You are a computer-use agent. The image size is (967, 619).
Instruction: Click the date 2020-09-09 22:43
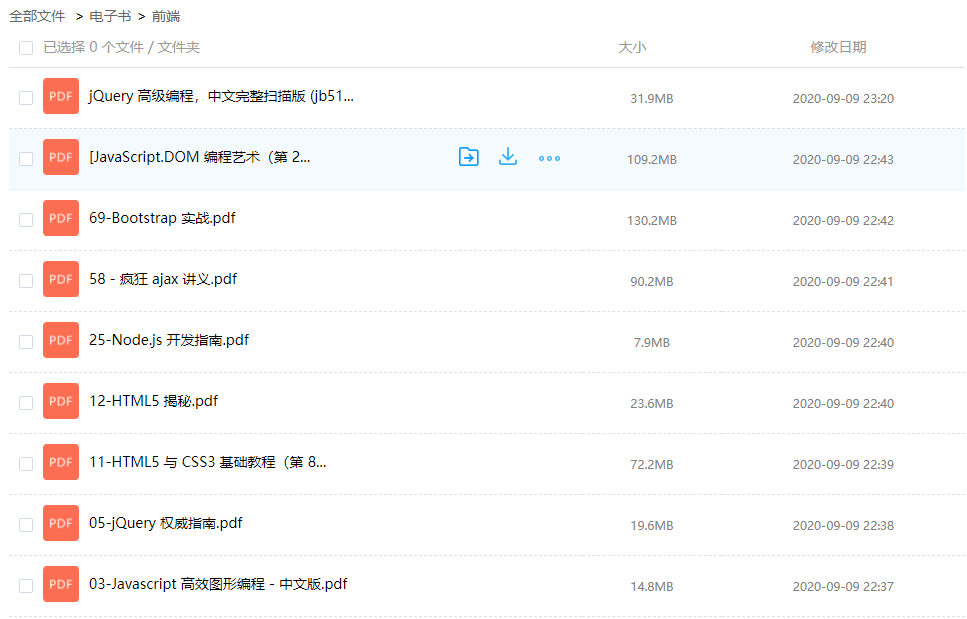click(843, 160)
